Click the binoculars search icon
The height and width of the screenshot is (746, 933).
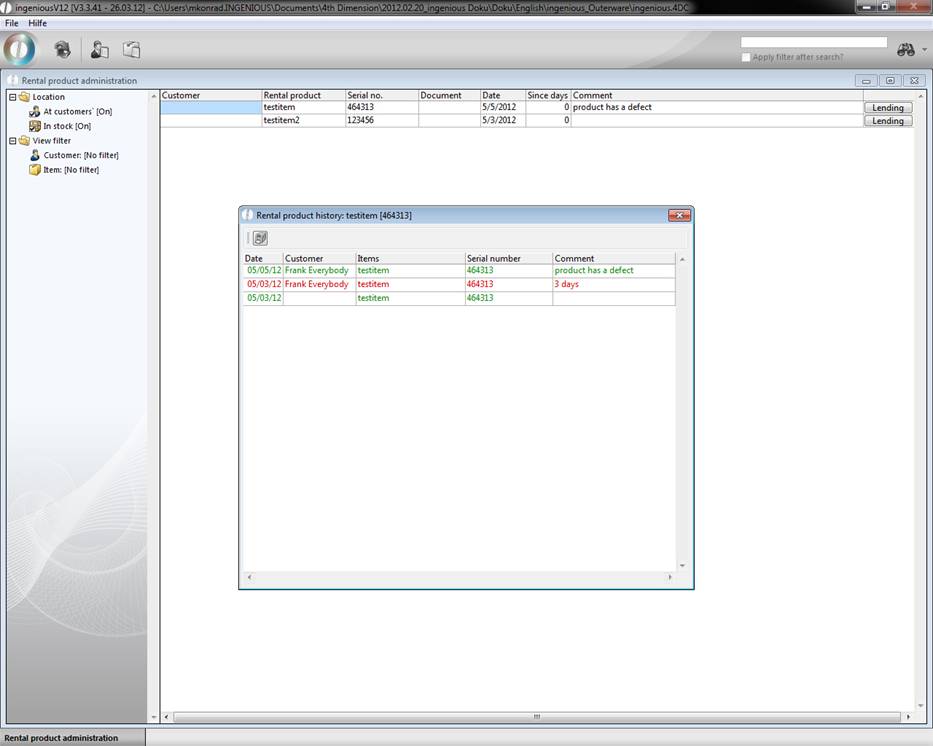(906, 49)
